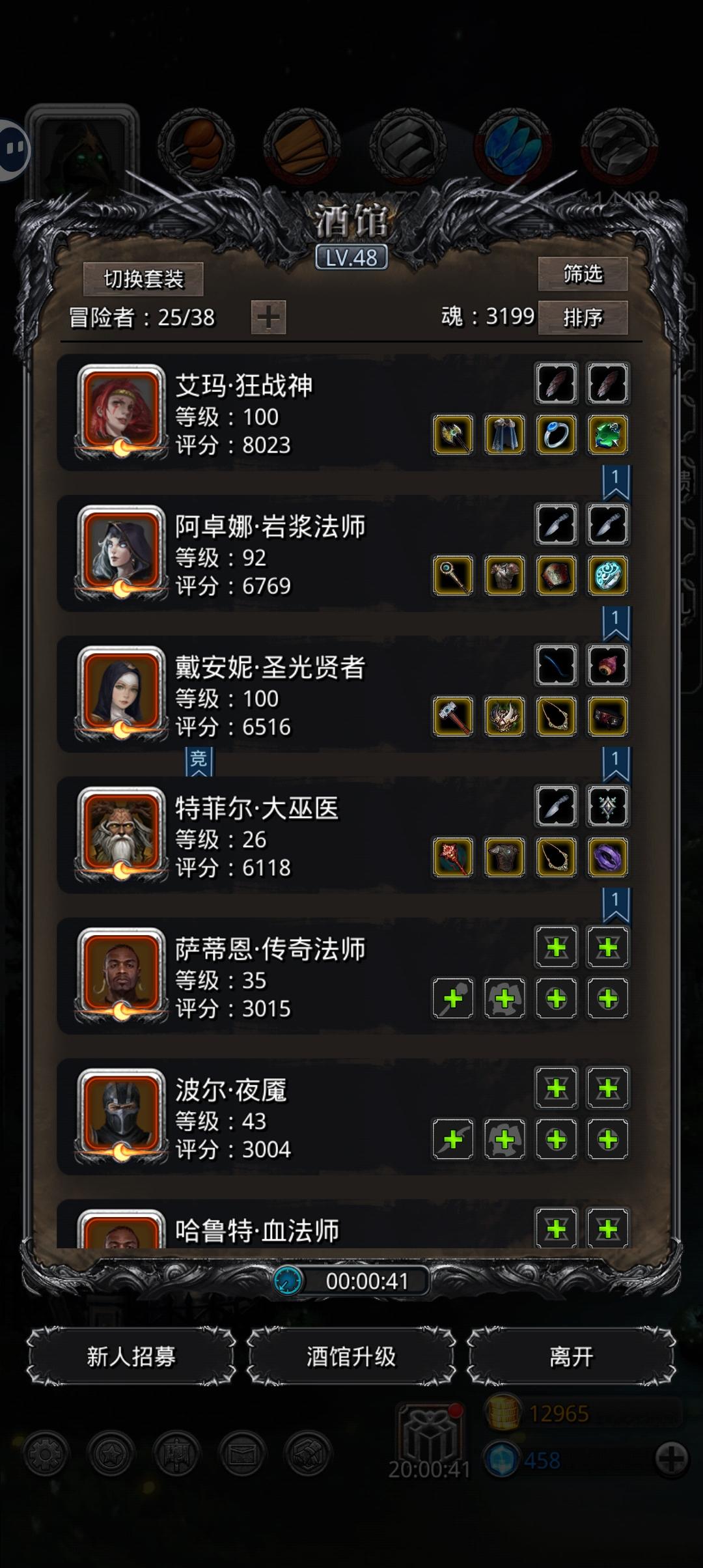Add armor to 波尔·夜魇
The height and width of the screenshot is (1568, 703).
(x=504, y=1139)
